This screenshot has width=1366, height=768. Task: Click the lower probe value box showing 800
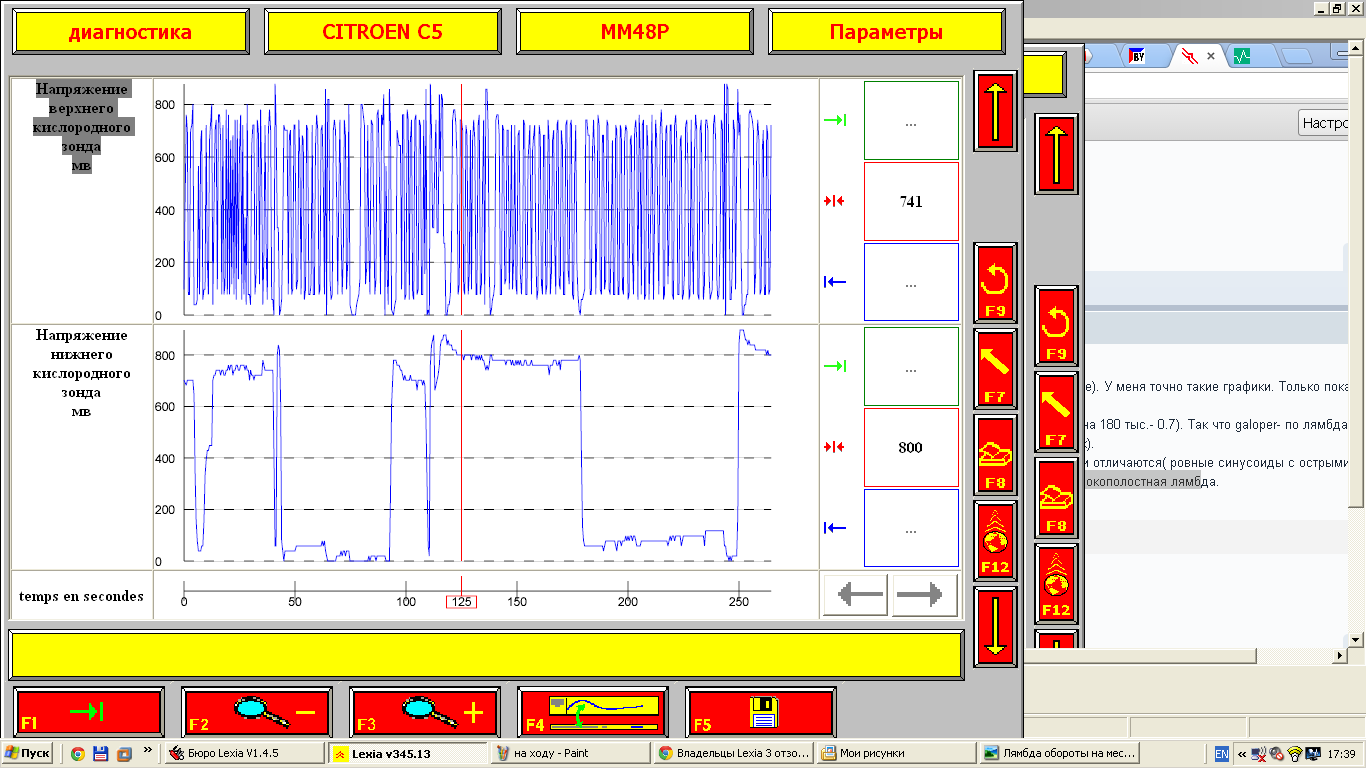pos(910,448)
